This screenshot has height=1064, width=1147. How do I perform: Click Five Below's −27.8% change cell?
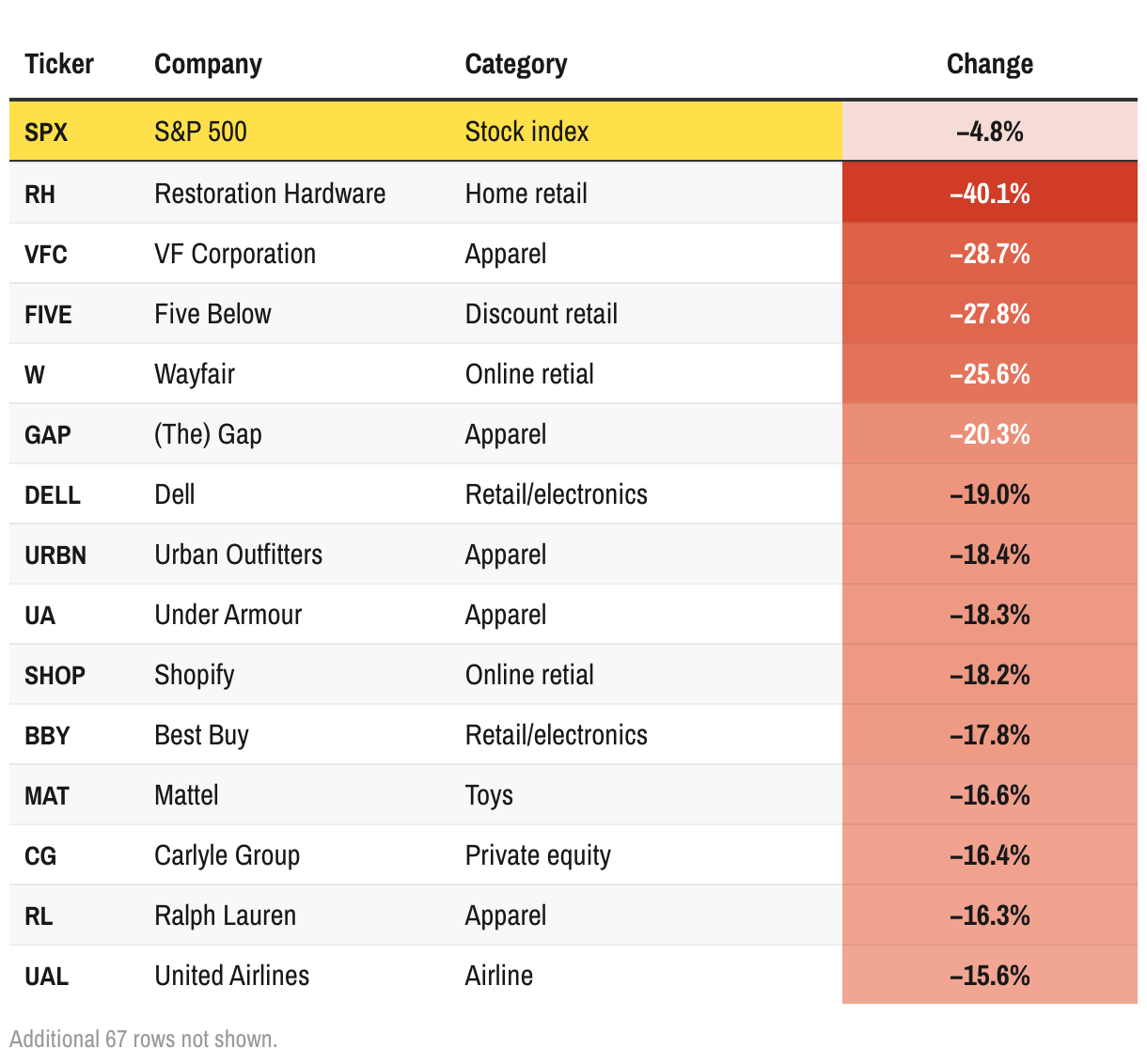coord(989,314)
